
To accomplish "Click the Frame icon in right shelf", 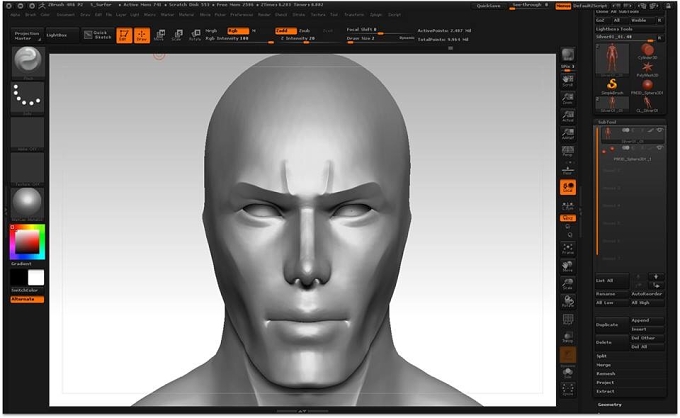I will [x=568, y=249].
